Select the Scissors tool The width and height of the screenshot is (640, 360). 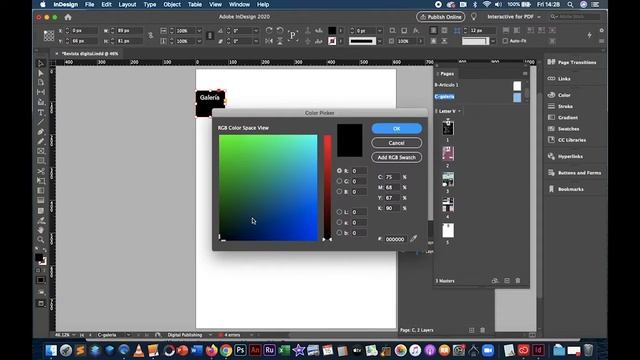tap(41, 171)
